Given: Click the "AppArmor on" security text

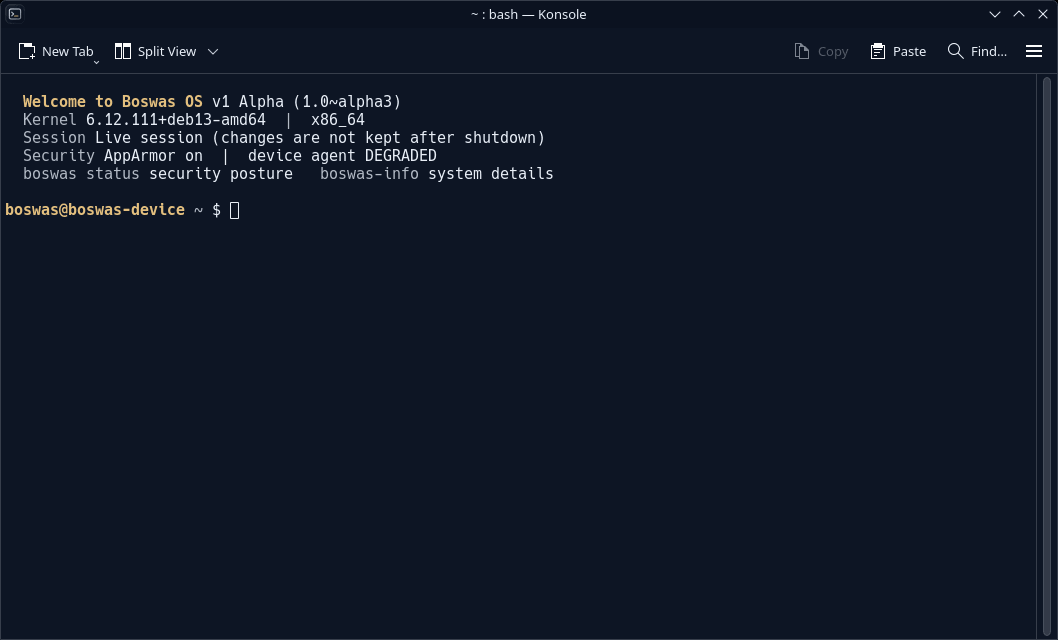Looking at the screenshot, I should 153,156.
